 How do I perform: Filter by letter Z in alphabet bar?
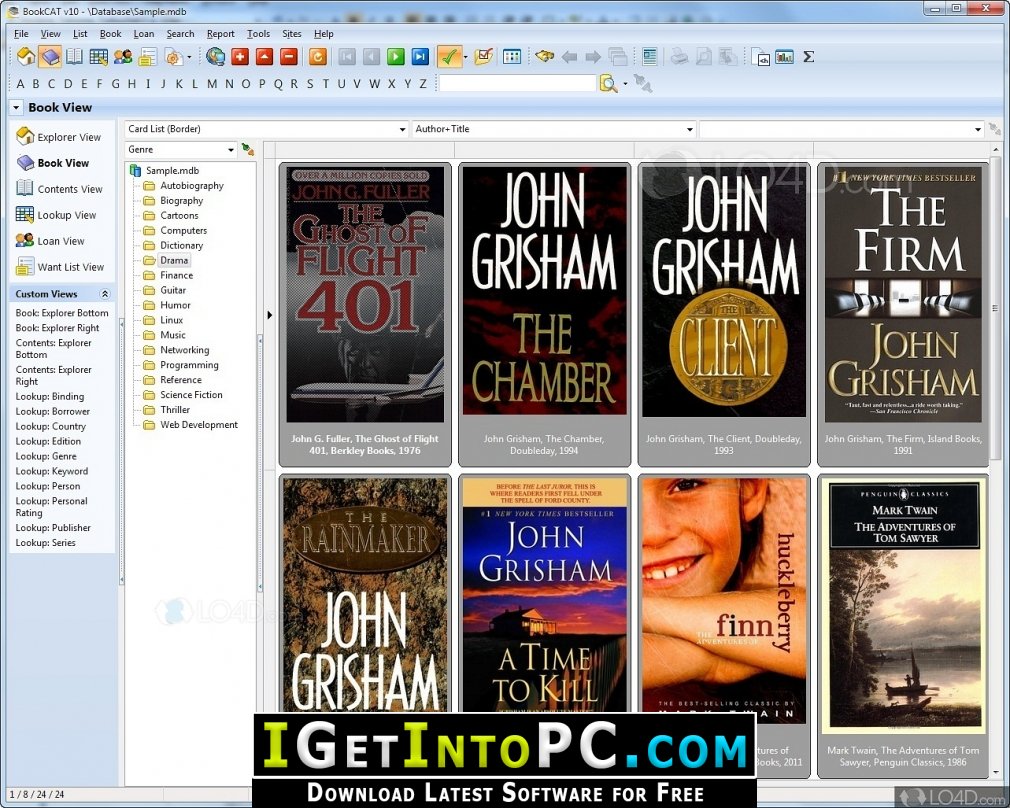coord(423,84)
